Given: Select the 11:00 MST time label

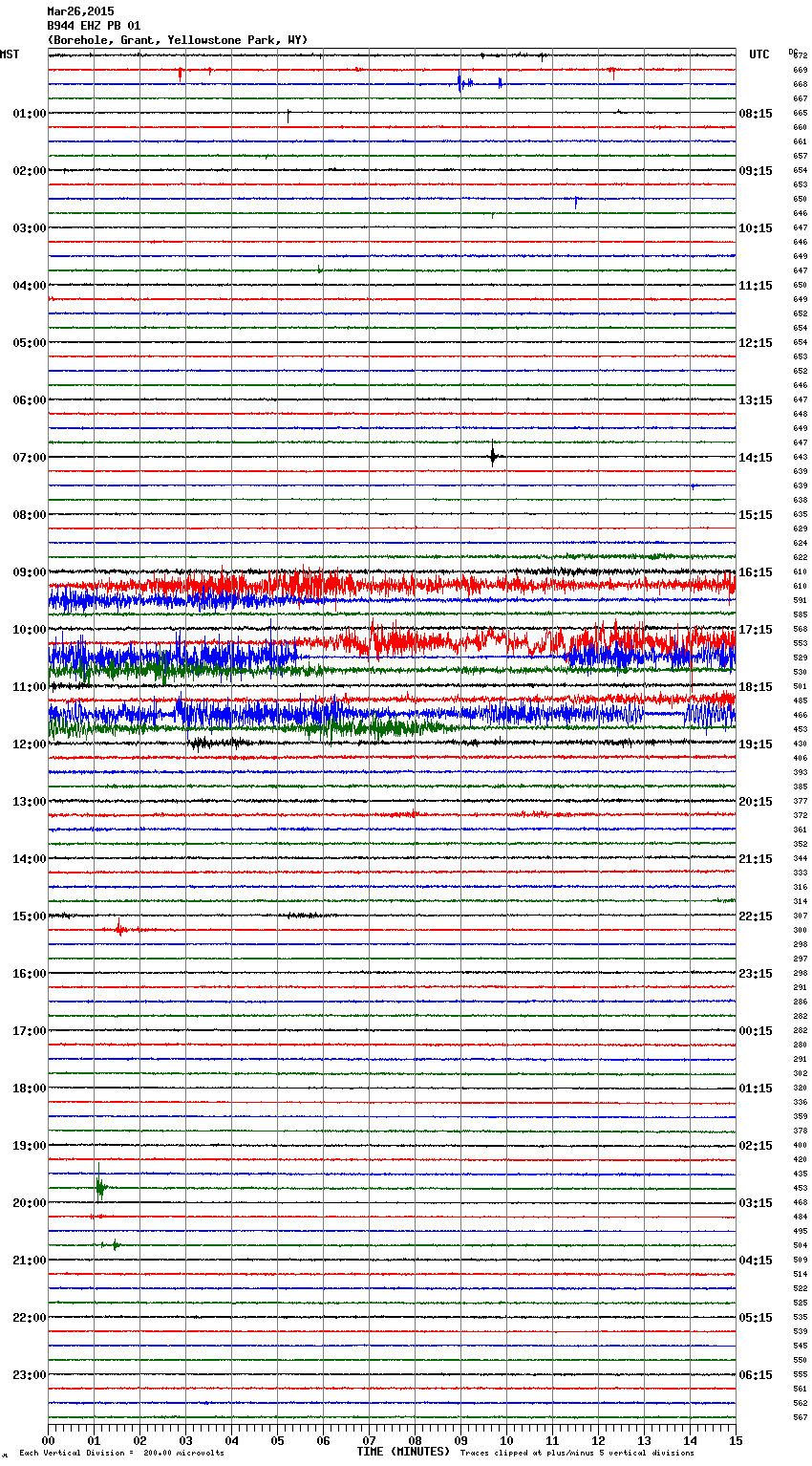Looking at the screenshot, I should [x=30, y=687].
